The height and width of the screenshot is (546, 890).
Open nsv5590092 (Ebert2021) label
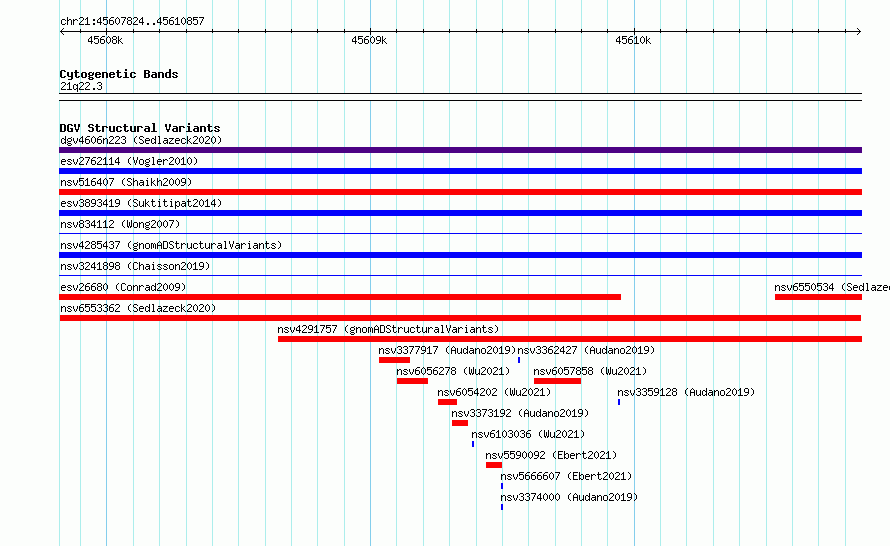pyautogui.click(x=551, y=455)
